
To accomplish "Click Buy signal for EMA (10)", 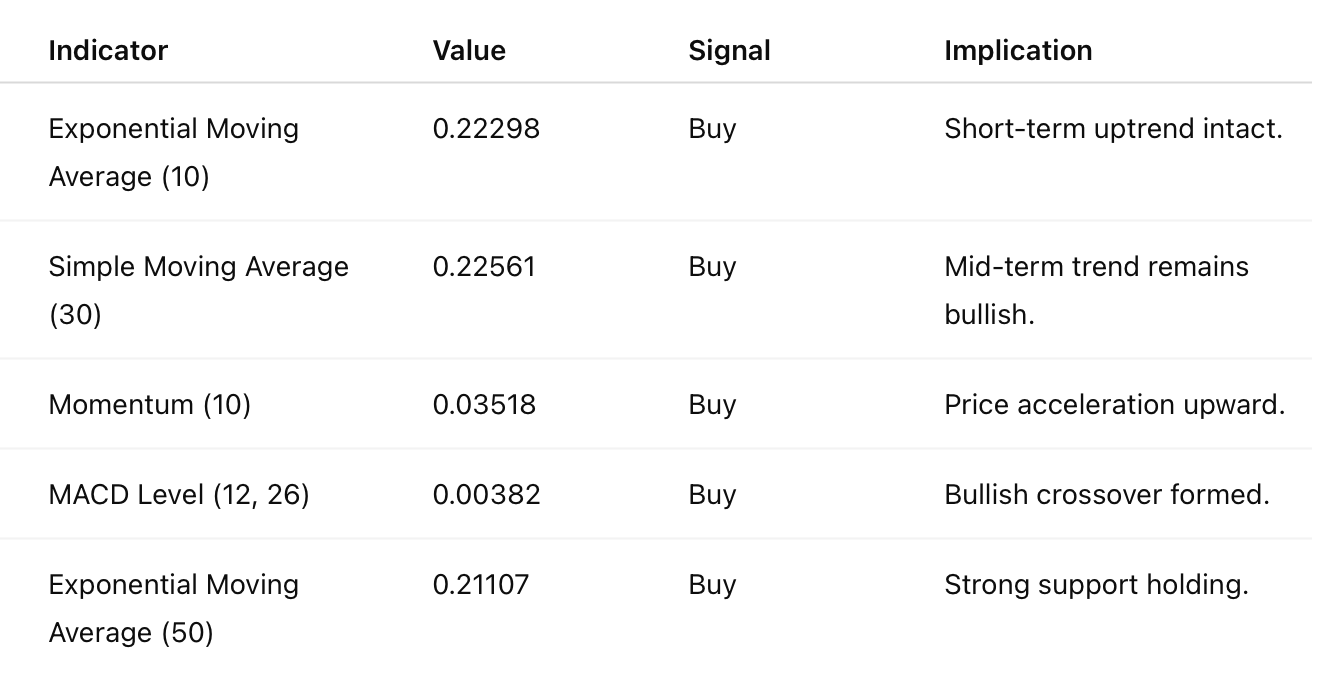I will pyautogui.click(x=712, y=128).
